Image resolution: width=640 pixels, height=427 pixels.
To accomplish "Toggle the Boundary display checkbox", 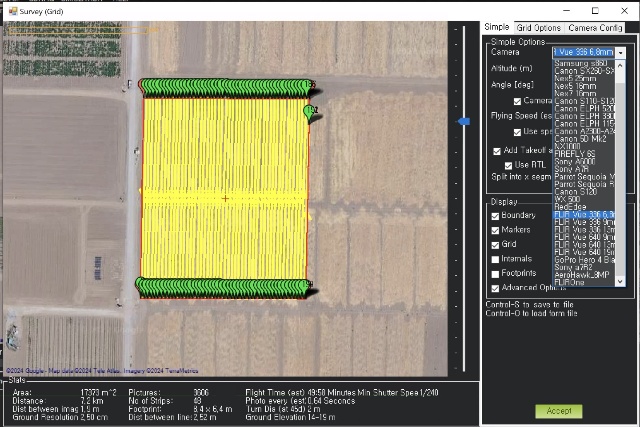I will coord(495,215).
